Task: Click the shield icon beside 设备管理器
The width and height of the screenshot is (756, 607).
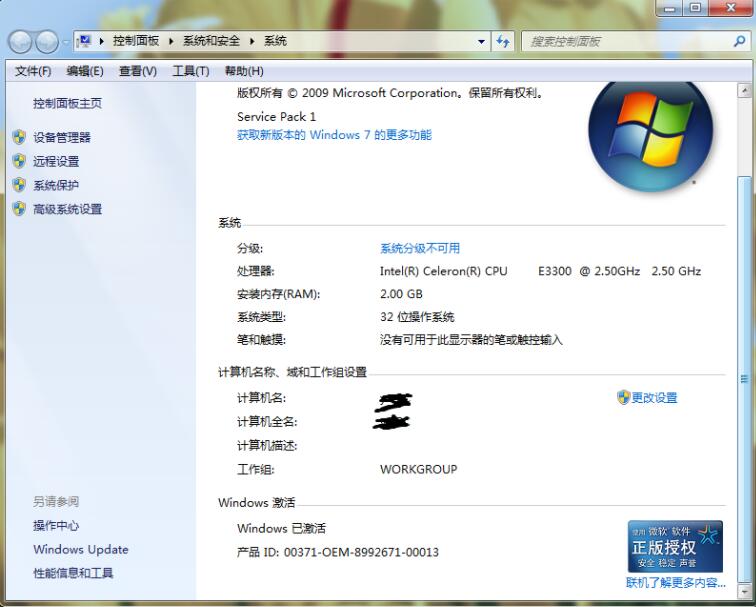Action: point(19,137)
